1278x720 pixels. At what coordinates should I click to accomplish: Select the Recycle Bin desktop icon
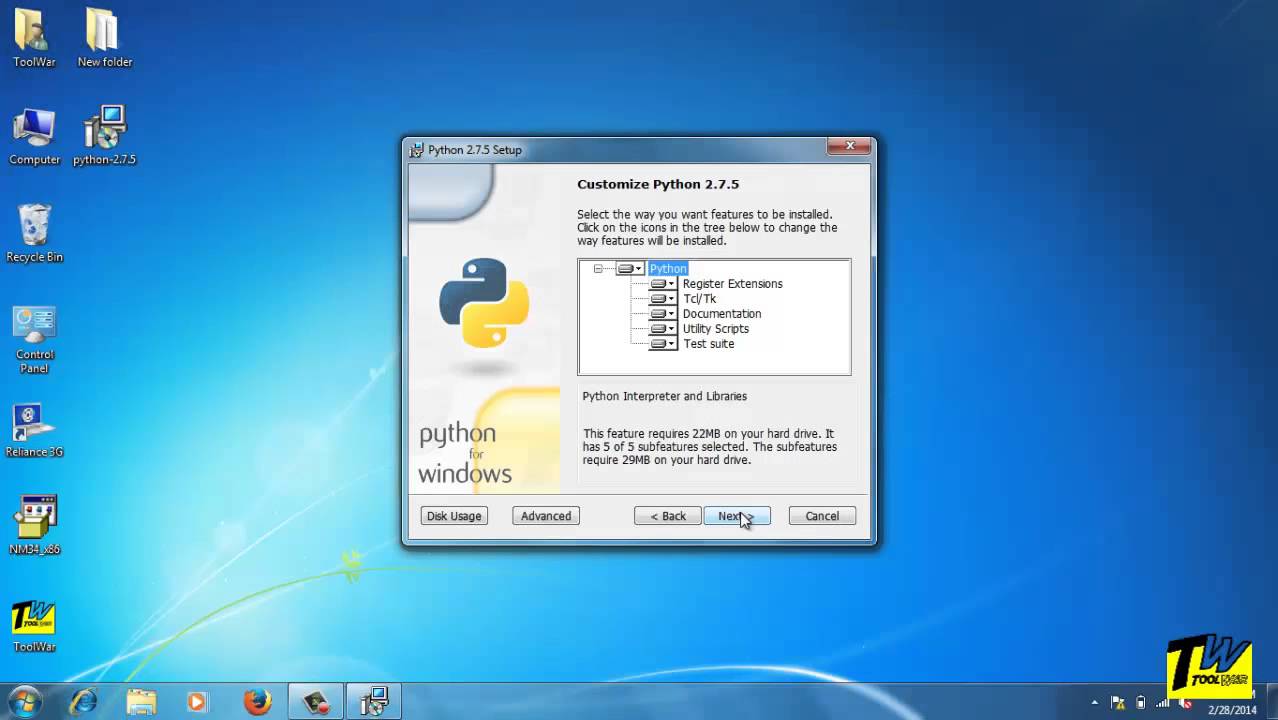point(34,233)
